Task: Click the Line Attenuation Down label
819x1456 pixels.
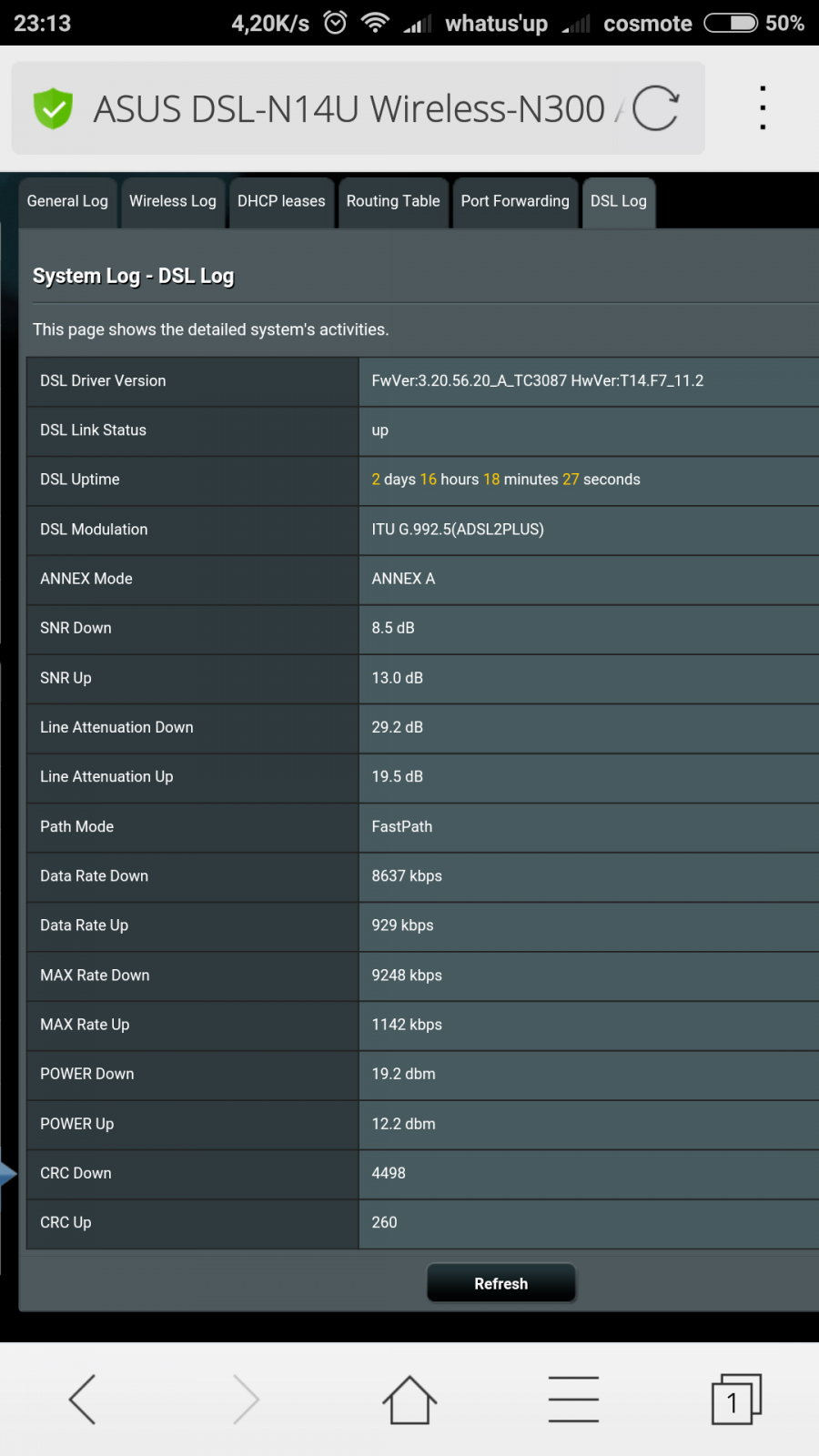Action: (x=116, y=727)
